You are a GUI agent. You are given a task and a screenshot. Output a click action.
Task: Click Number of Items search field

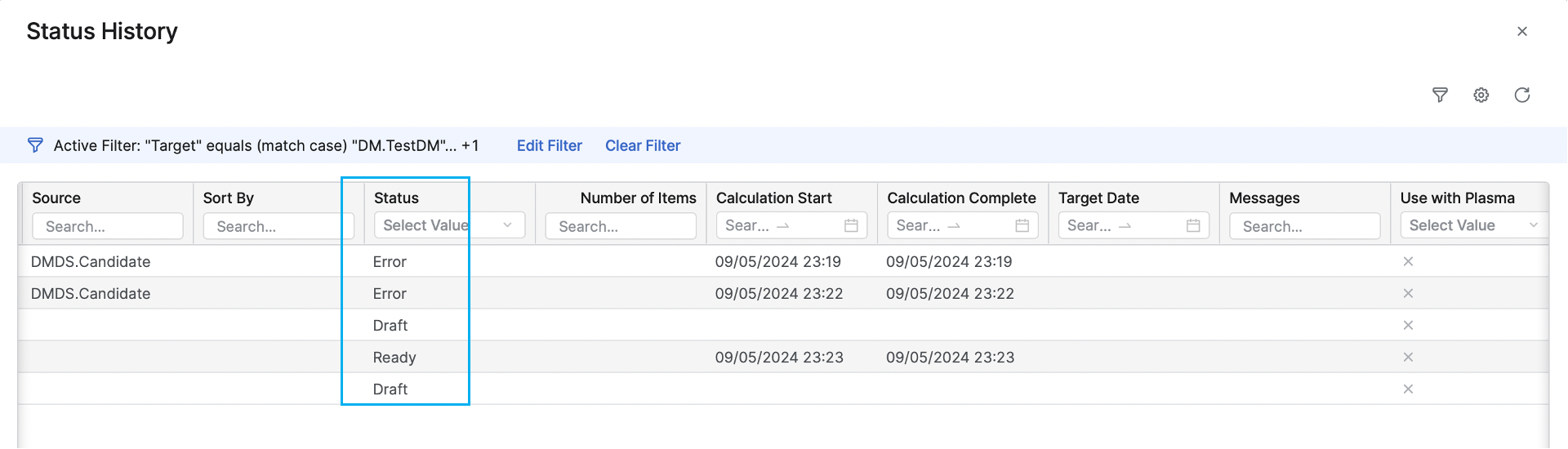click(x=620, y=226)
